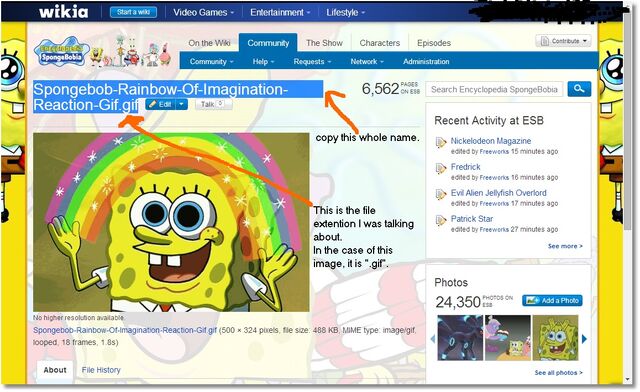Open the Evil Alien Jellyfish Overlord link
The image size is (640, 392).
pos(498,193)
